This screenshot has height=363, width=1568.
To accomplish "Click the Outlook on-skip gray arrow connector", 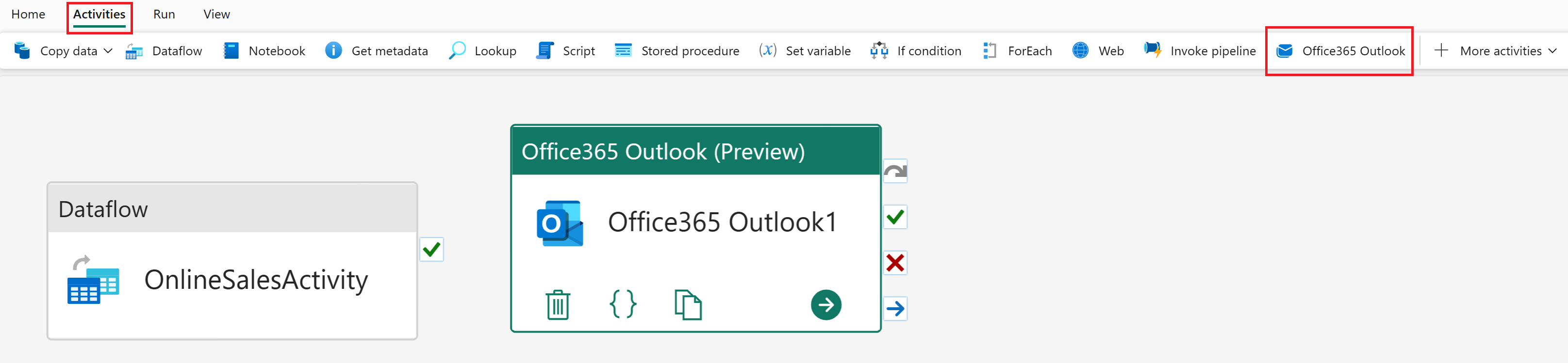I will pyautogui.click(x=895, y=172).
